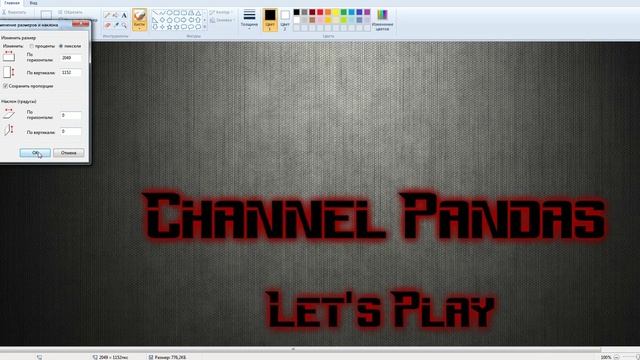This screenshot has height=360, width=640.
Task: Expand the shapes gallery with bottom arrow
Action: (204, 27)
